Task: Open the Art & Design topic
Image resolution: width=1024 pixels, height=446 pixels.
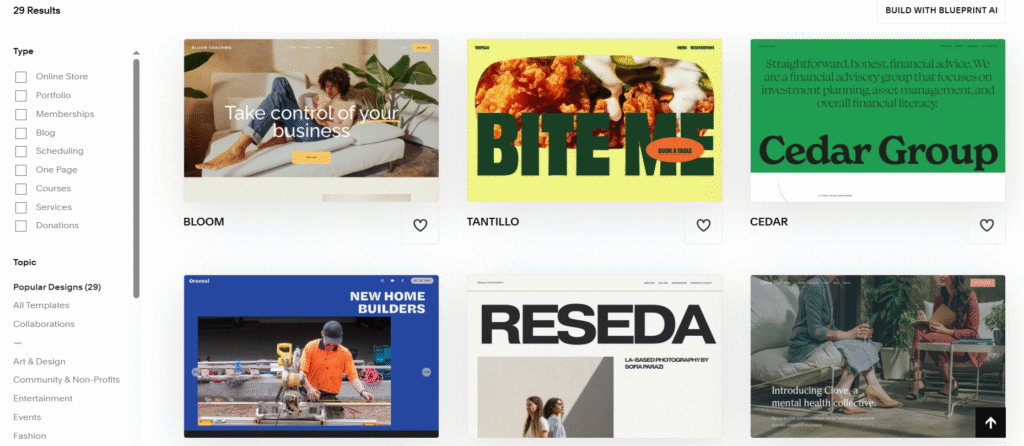Action: click(39, 361)
